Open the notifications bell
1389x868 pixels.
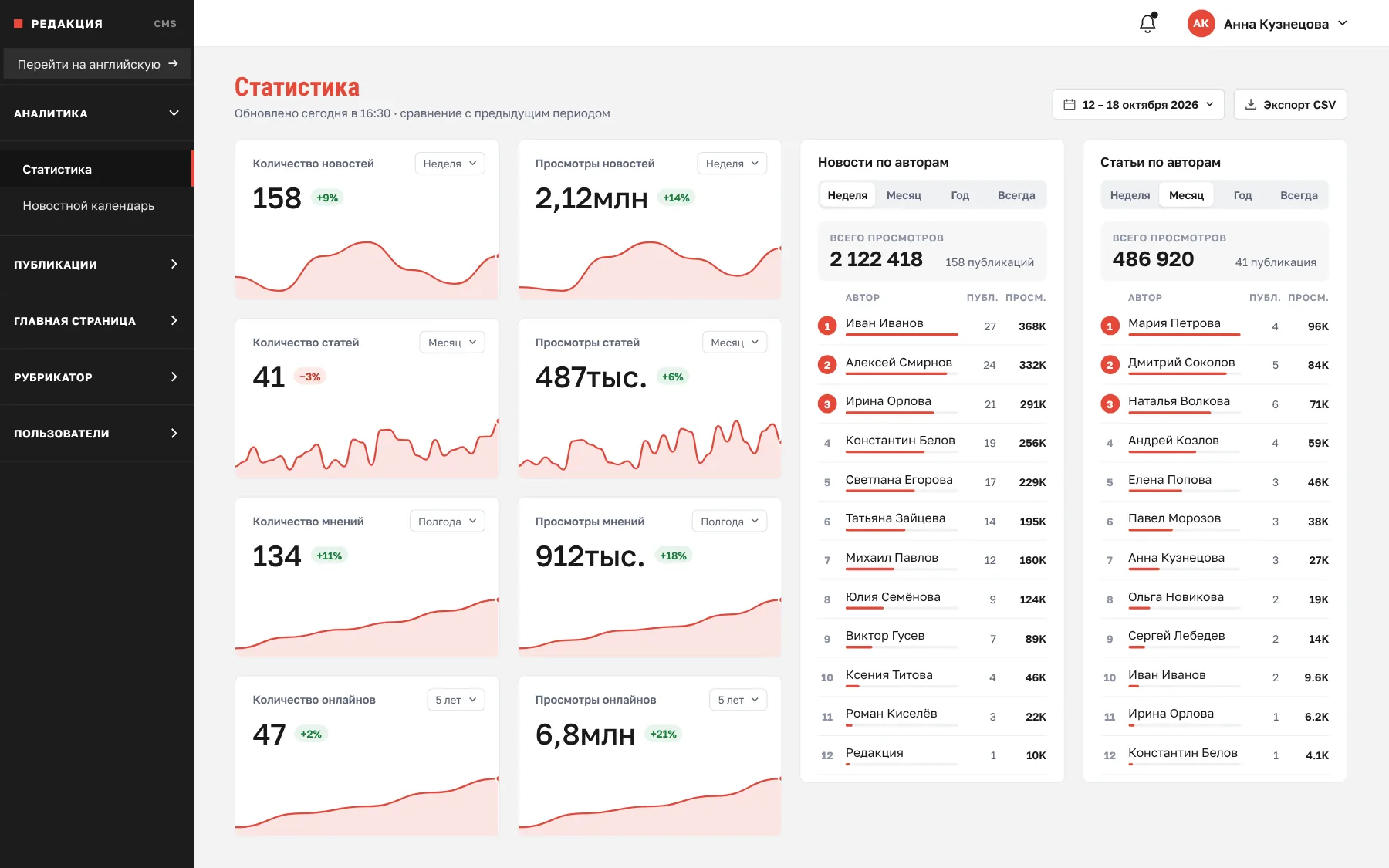1147,23
